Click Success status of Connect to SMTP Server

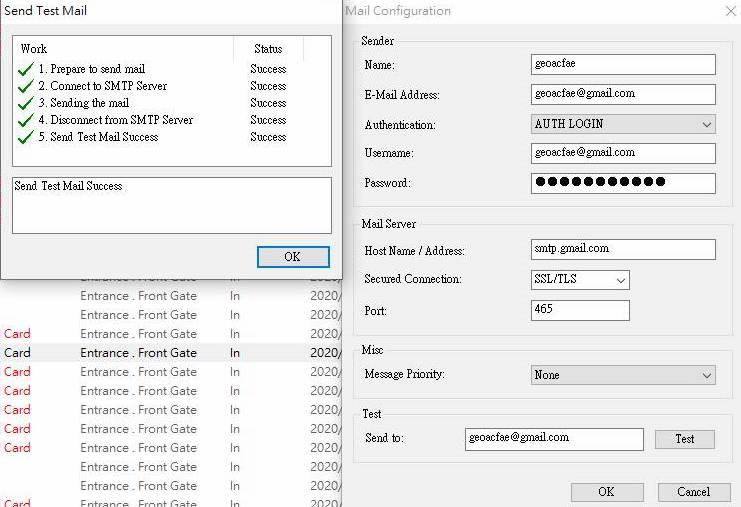point(268,86)
